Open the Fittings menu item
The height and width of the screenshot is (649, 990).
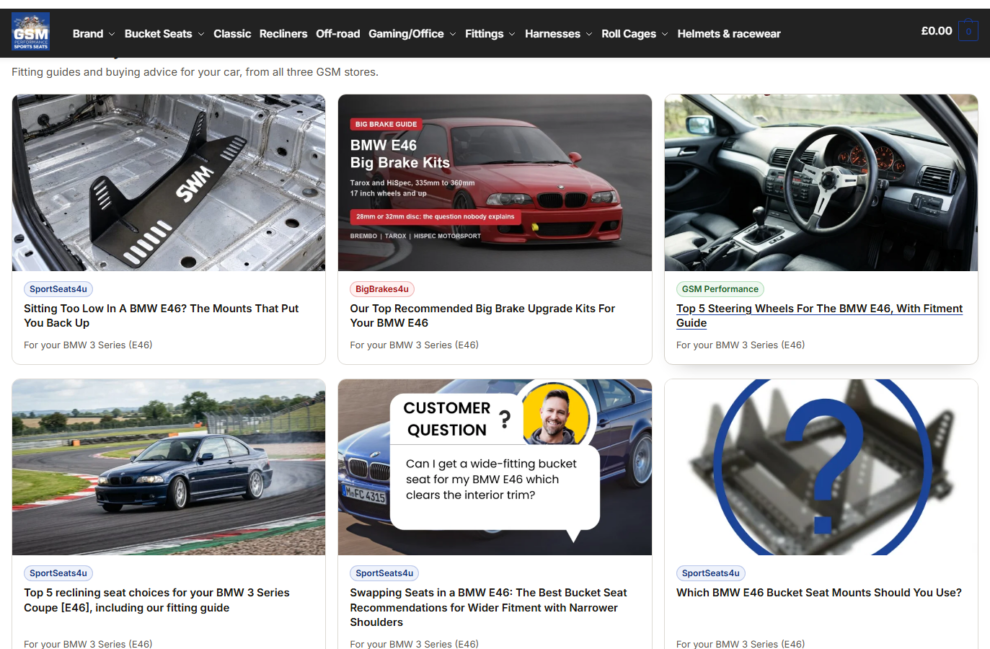coord(484,34)
